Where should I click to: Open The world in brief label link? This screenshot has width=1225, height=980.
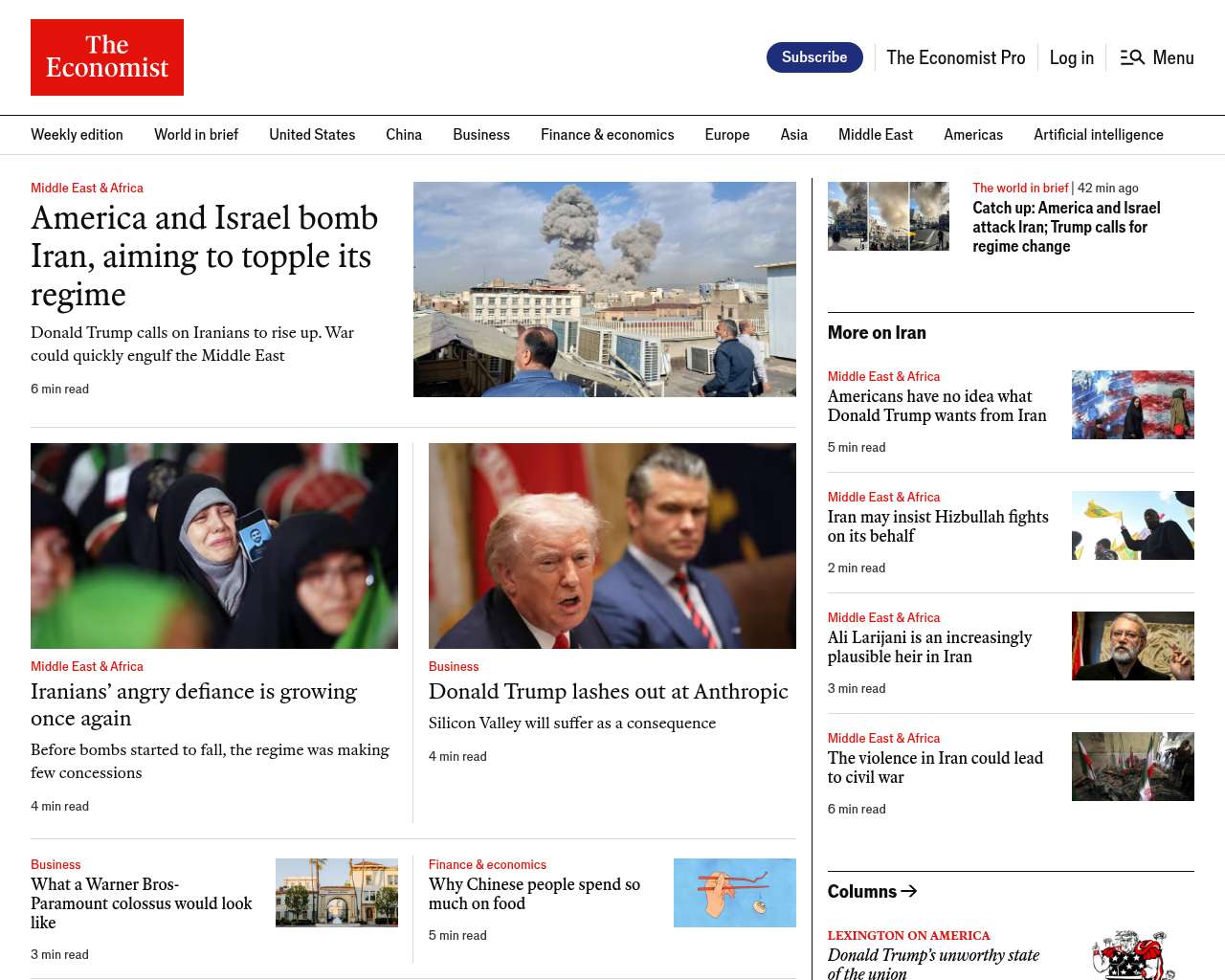pos(1020,188)
